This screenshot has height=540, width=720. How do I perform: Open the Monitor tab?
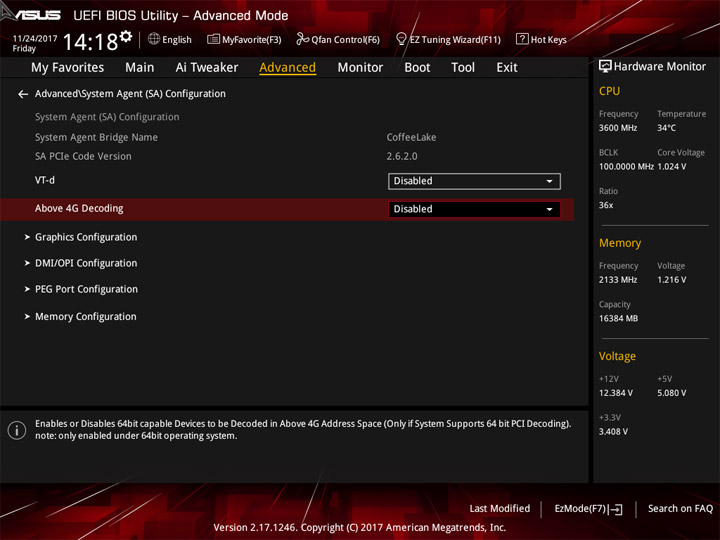360,68
